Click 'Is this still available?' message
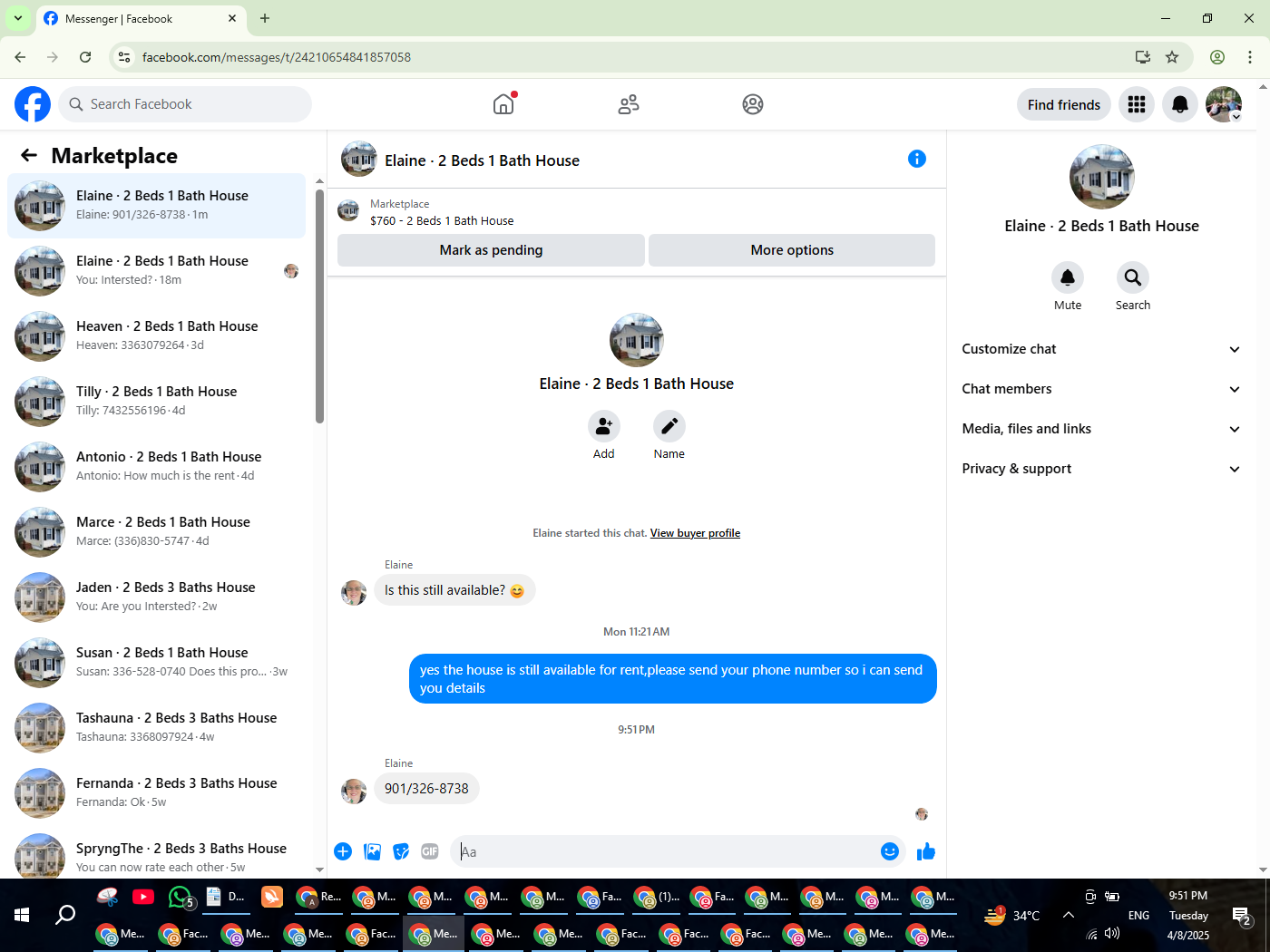Image resolution: width=1270 pixels, height=952 pixels. pyautogui.click(x=454, y=590)
